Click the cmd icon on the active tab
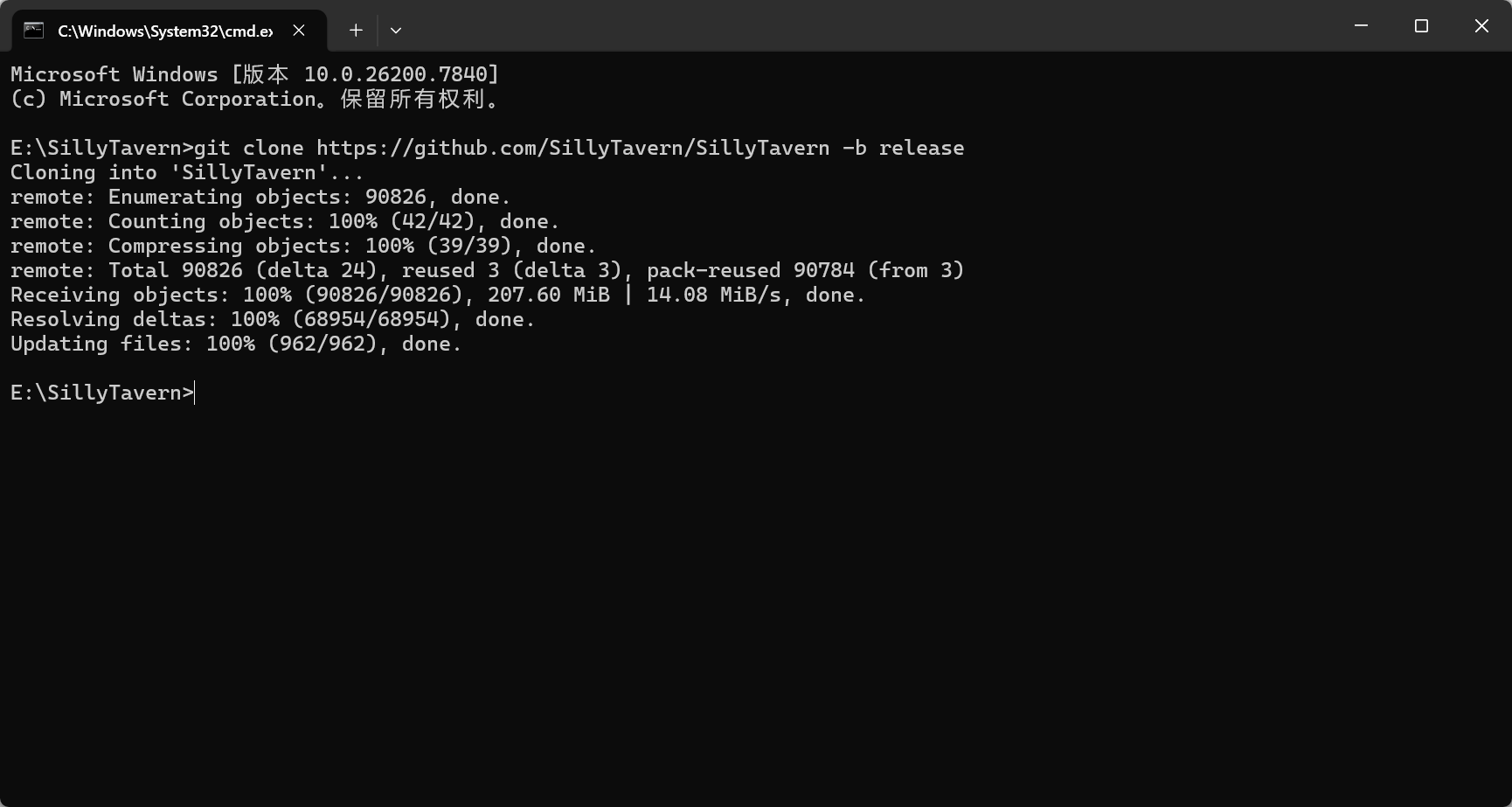 (x=33, y=29)
